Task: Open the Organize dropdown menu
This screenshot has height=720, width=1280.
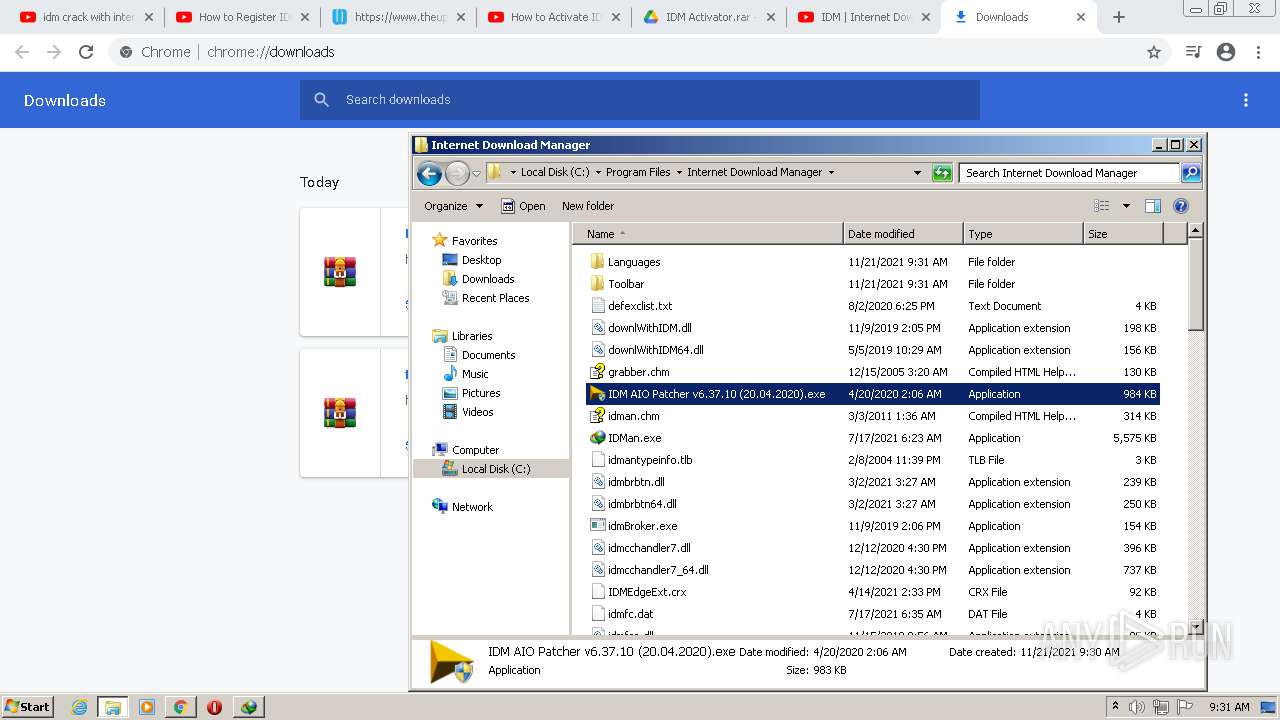Action: [x=453, y=206]
